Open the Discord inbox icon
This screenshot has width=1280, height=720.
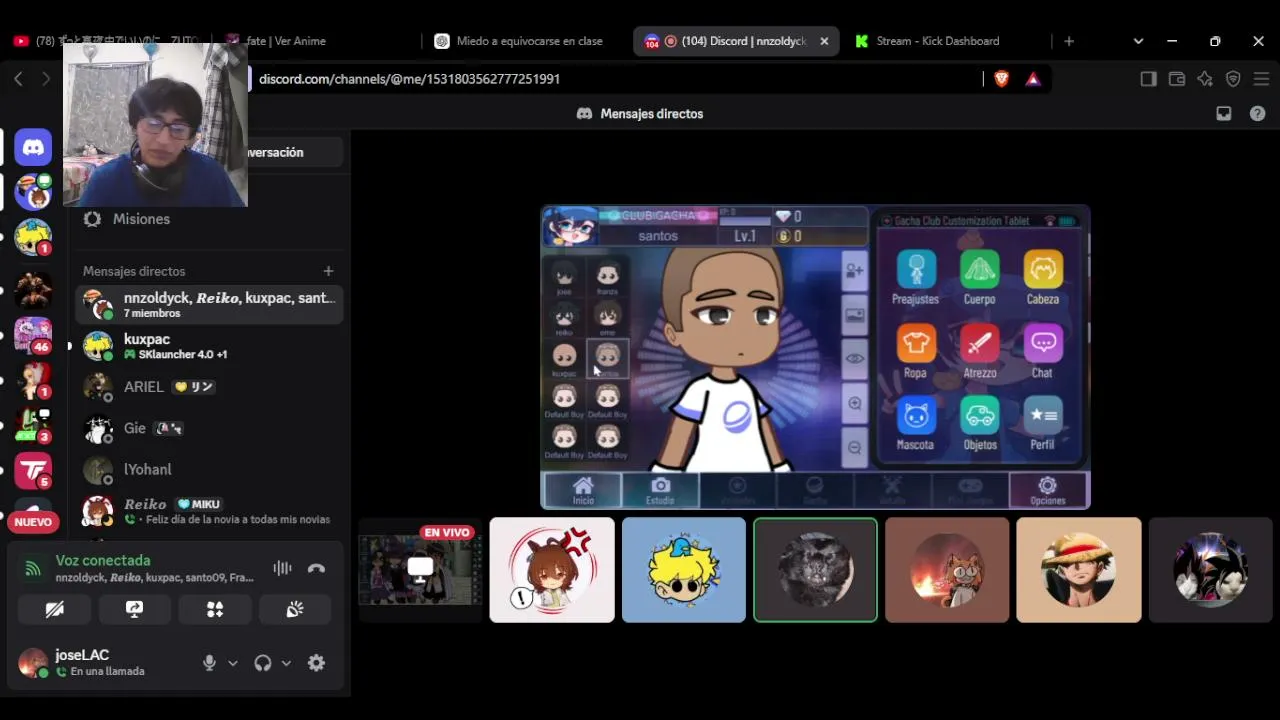[x=1224, y=114]
